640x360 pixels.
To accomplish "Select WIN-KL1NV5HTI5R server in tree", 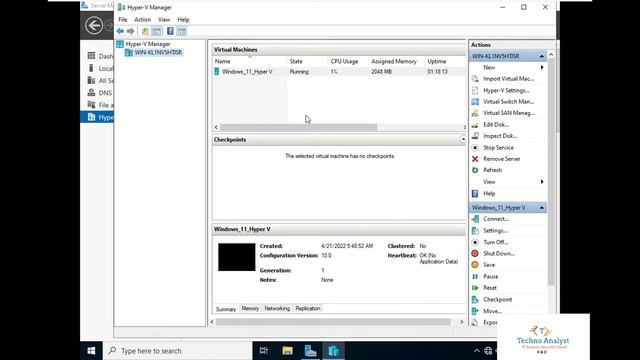I will click(x=158, y=52).
